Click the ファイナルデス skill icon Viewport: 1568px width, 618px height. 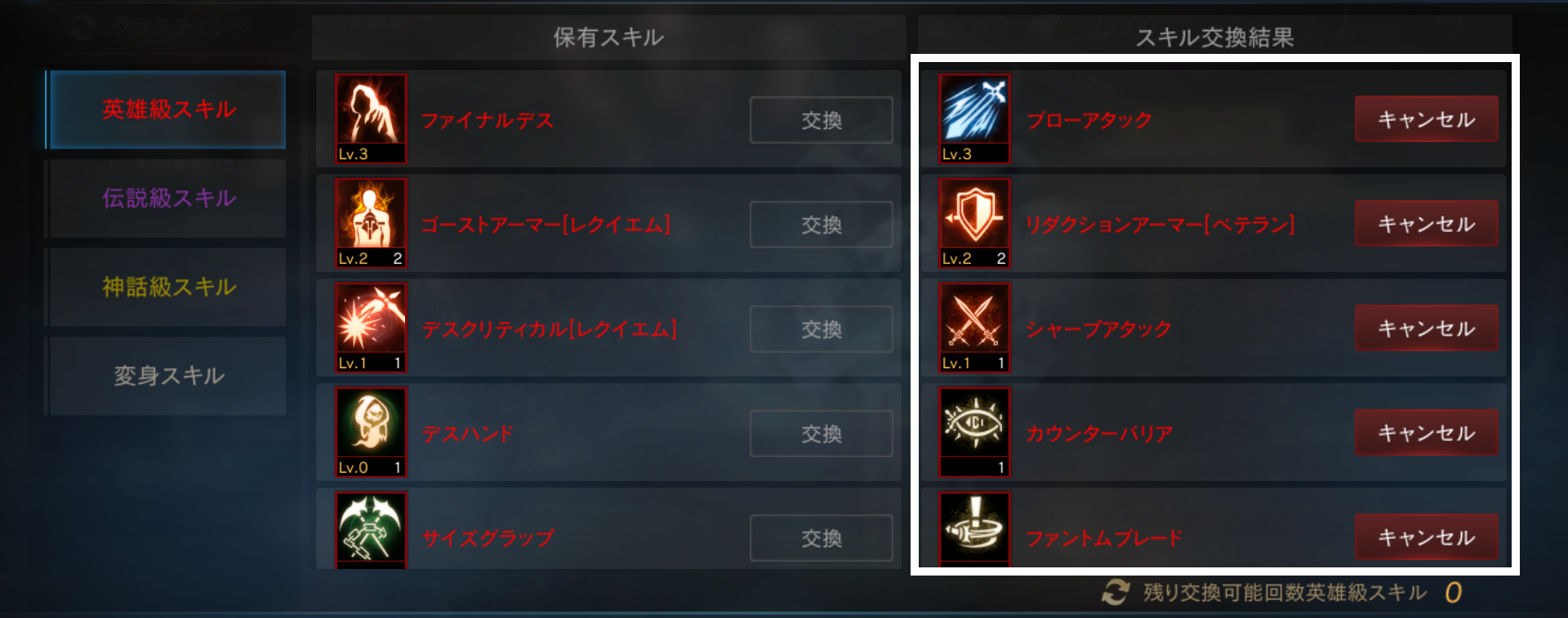pos(371,118)
